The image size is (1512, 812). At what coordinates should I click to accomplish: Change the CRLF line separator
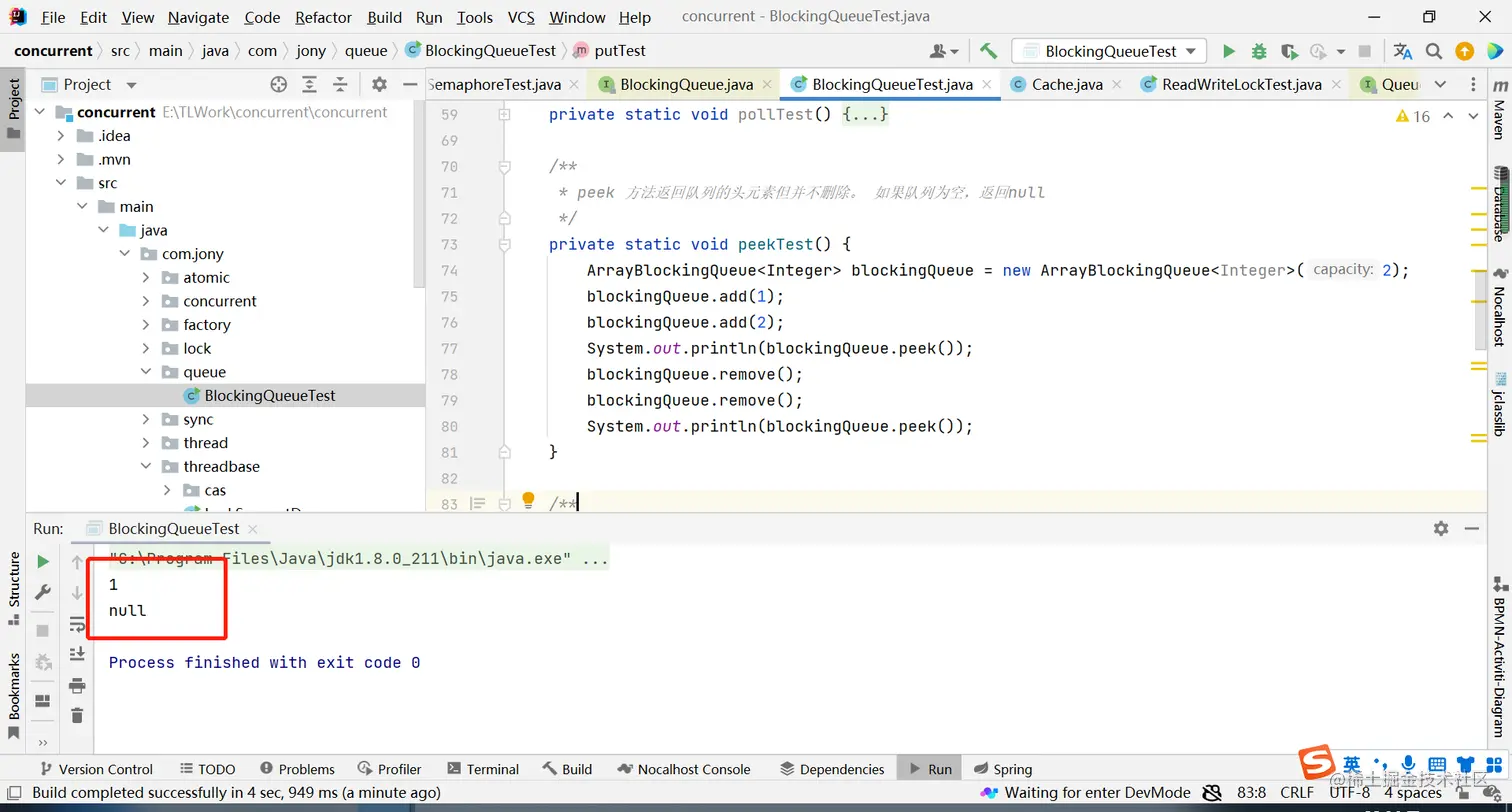(1297, 793)
